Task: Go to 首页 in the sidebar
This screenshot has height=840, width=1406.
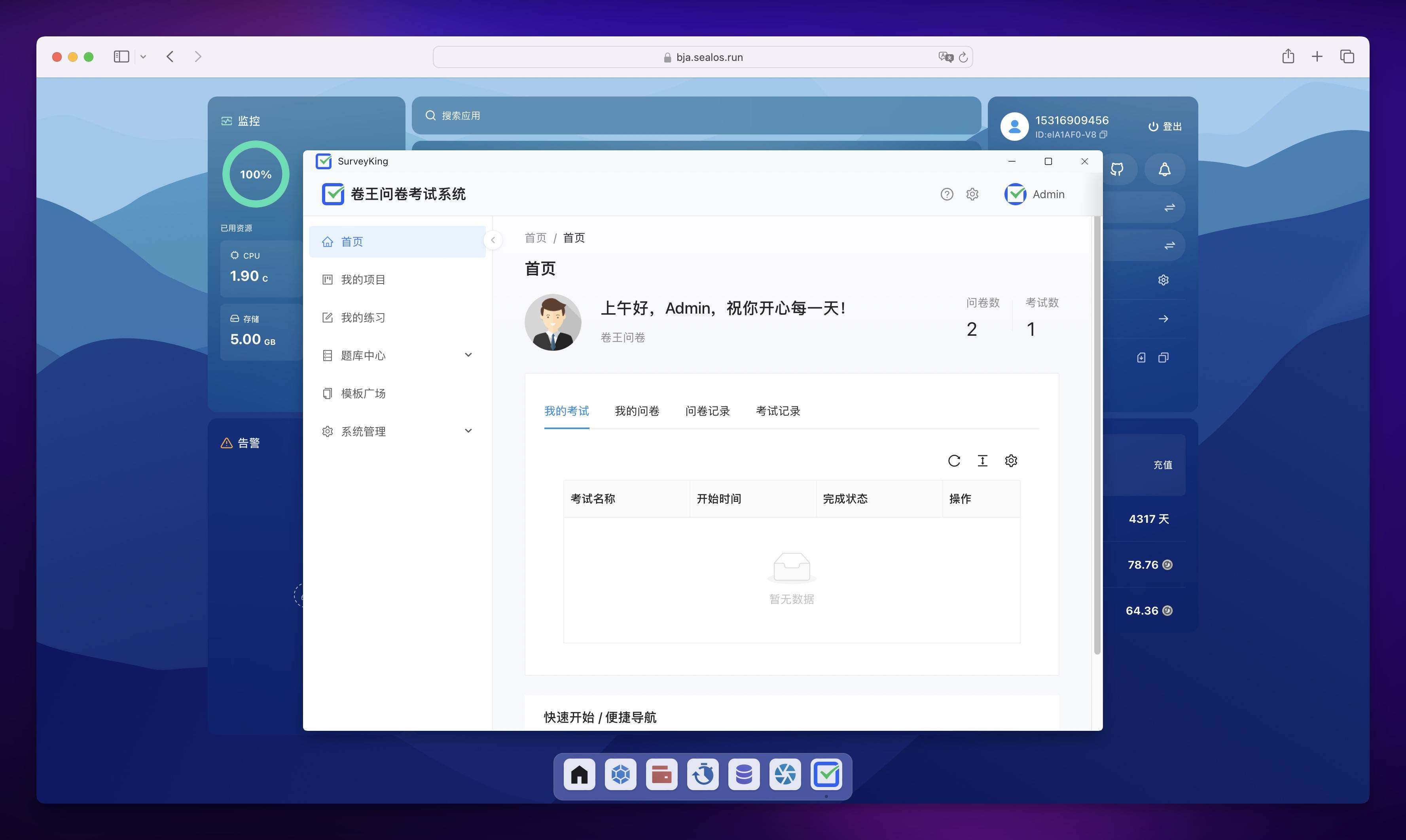Action: click(x=397, y=242)
